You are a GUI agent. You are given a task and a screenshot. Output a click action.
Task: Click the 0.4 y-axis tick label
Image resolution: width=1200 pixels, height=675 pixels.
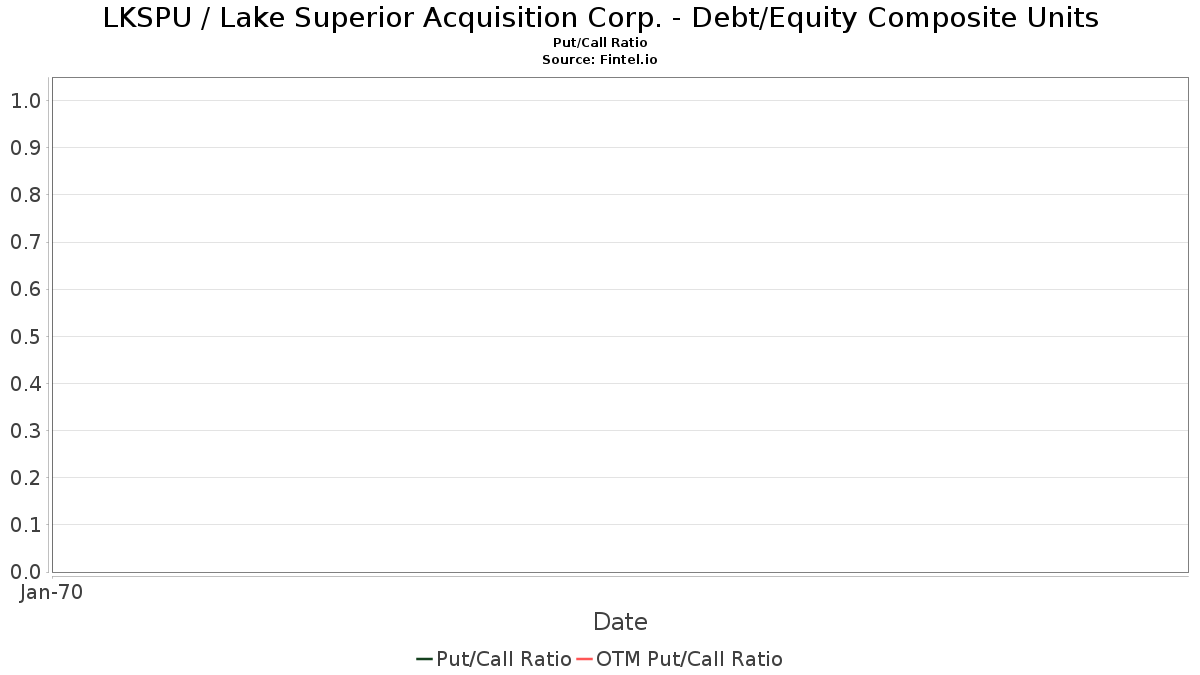(x=26, y=384)
